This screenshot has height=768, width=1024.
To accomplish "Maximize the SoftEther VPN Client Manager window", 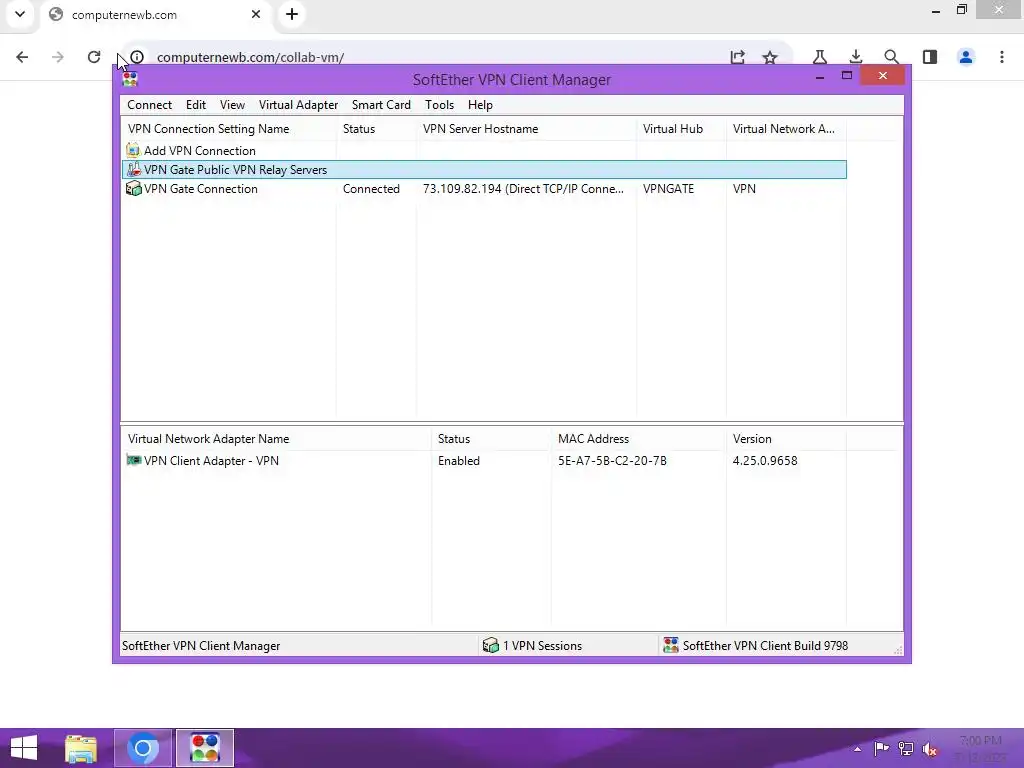I will [x=847, y=76].
